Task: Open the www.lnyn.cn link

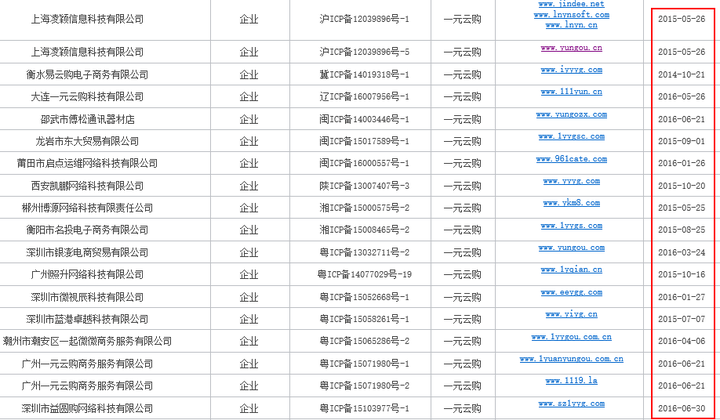Action: pos(571,25)
